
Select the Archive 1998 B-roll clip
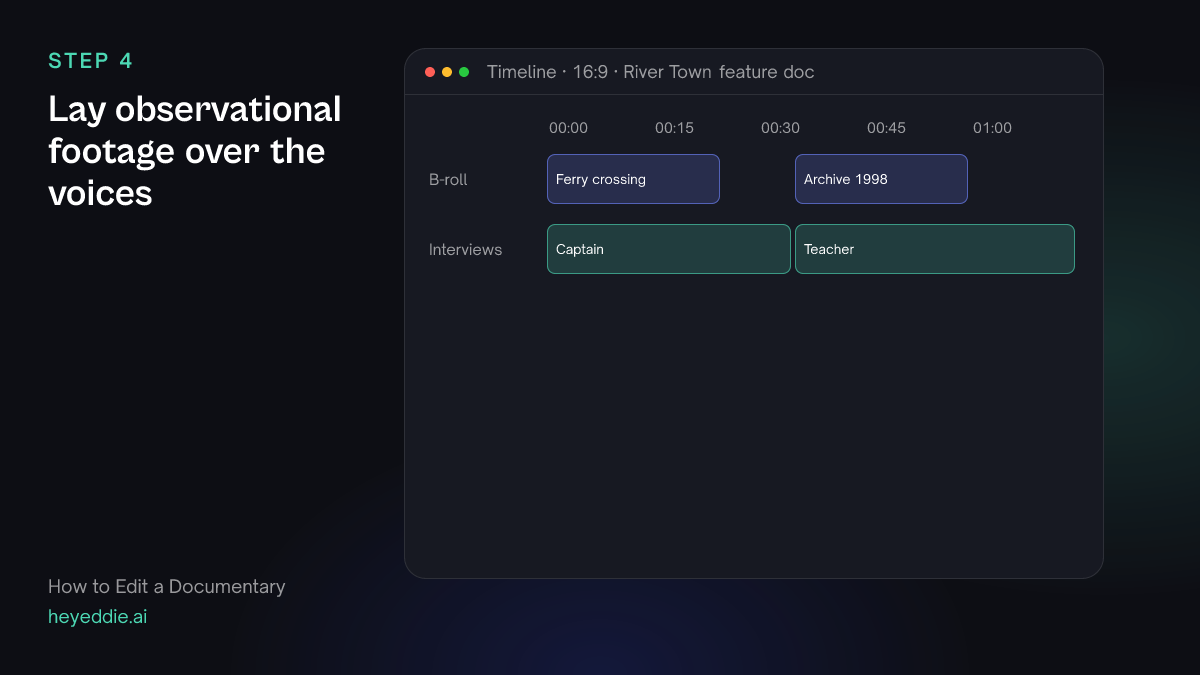881,179
